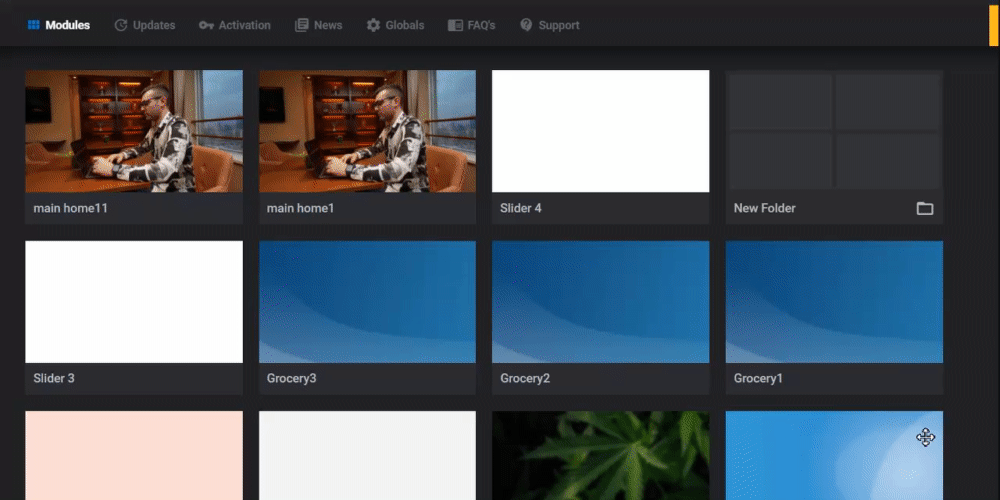Click the News newspaper icon
Viewport: 1000px width, 500px height.
tap(302, 26)
